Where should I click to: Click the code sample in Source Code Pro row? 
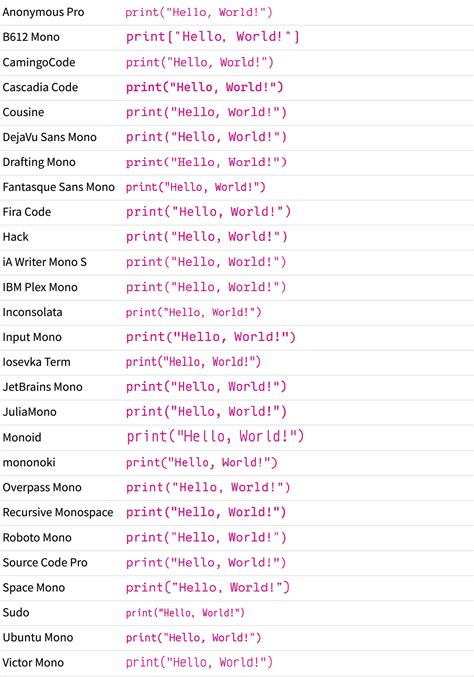[x=206, y=563]
